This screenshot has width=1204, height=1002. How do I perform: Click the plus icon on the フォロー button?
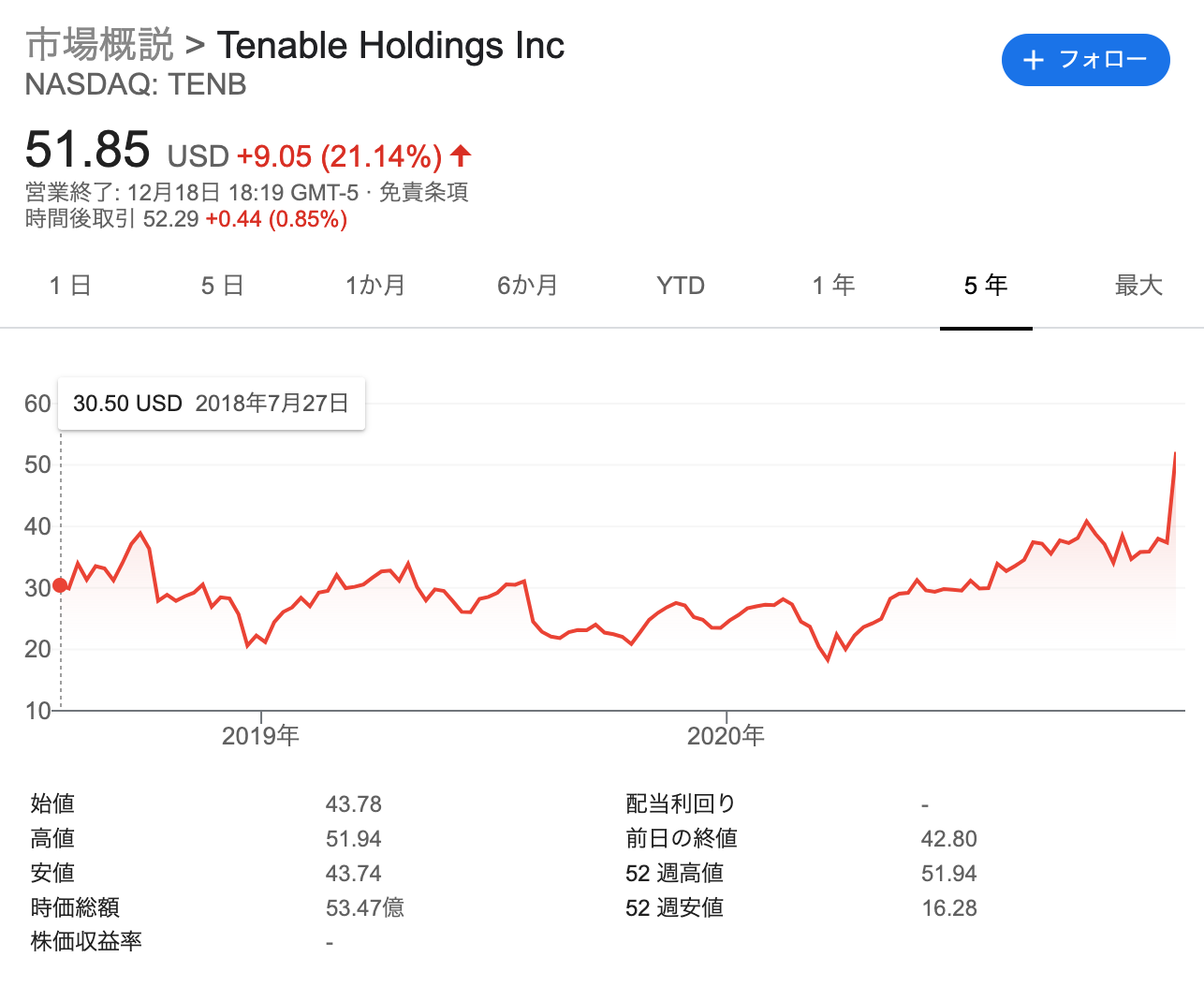(x=1033, y=60)
